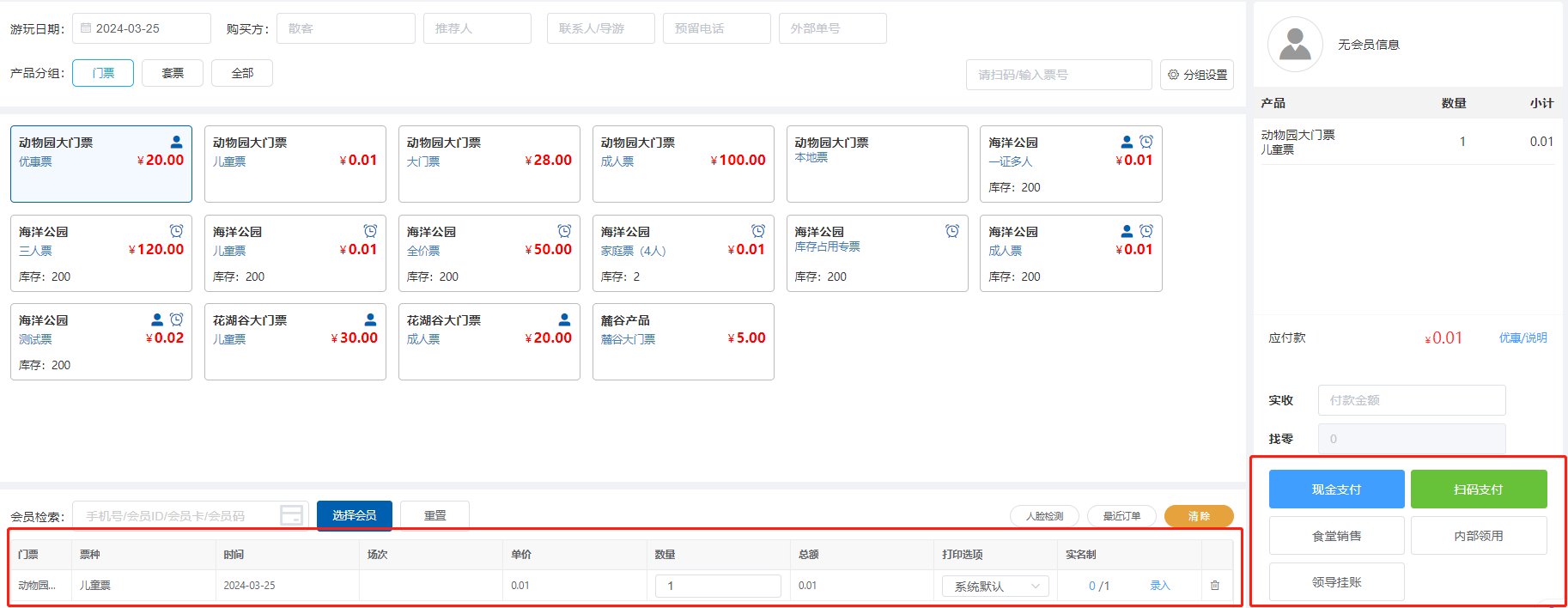Click the alarm clock icon on 海洋公园 三人票
This screenshot has width=1568, height=608.
[176, 231]
